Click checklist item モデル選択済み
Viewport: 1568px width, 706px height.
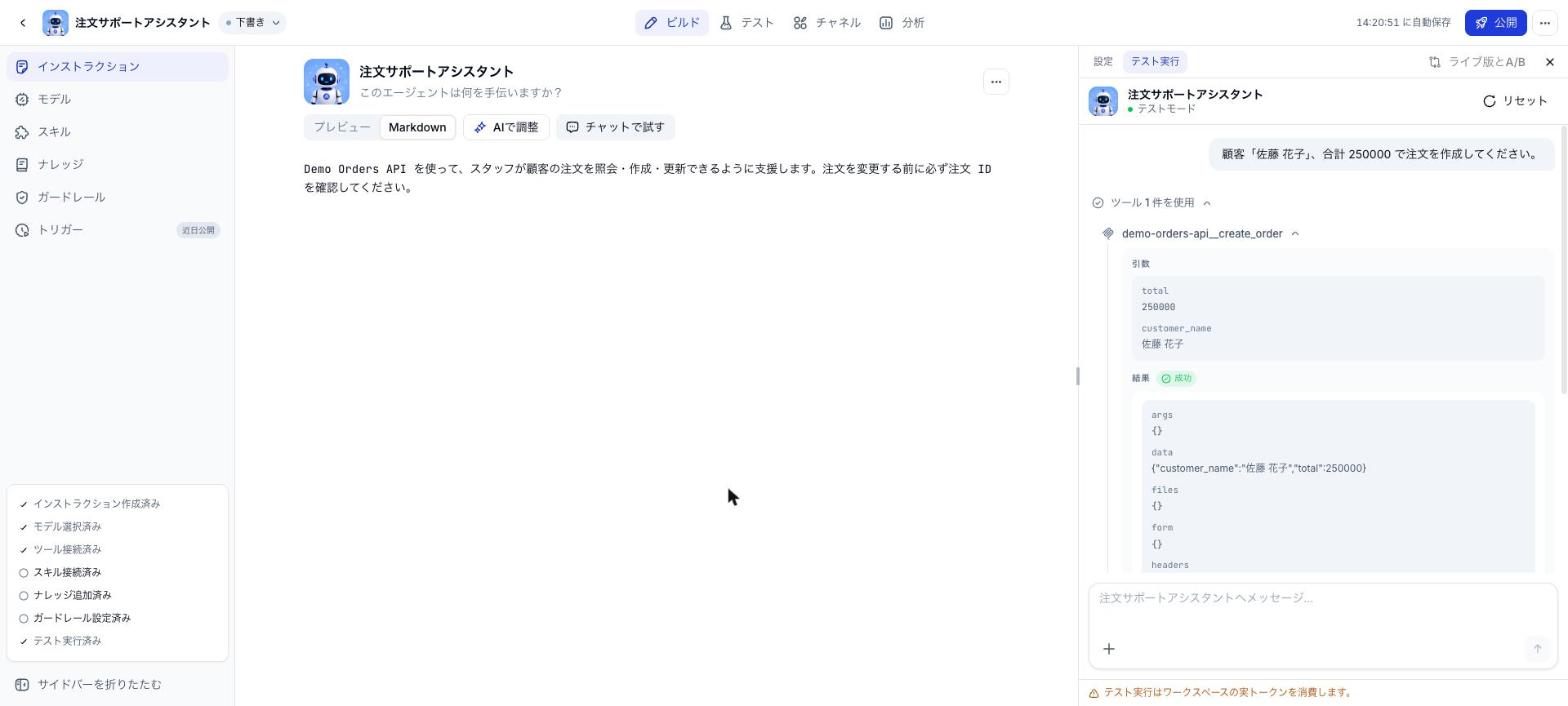(67, 527)
